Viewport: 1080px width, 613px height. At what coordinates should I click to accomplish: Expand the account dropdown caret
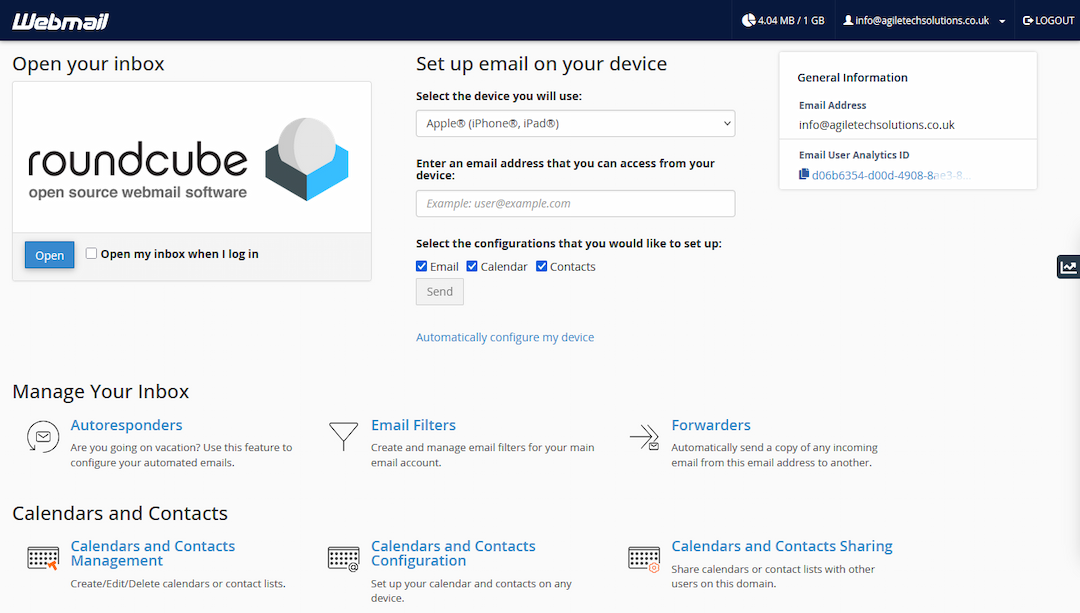pos(1002,21)
